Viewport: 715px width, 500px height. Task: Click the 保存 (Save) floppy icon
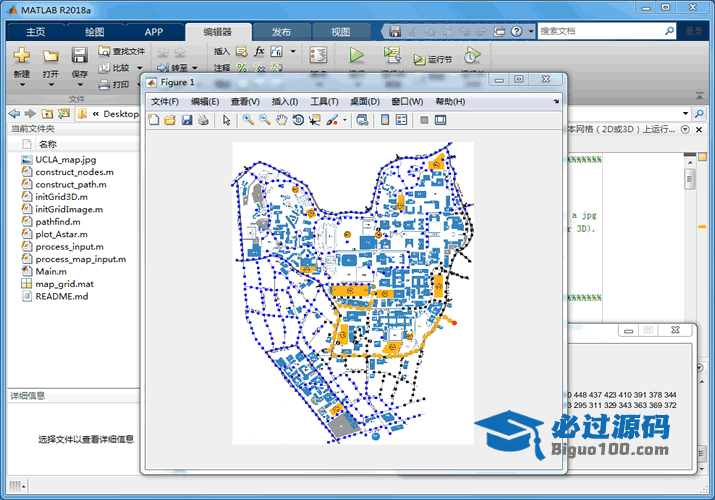[79, 56]
